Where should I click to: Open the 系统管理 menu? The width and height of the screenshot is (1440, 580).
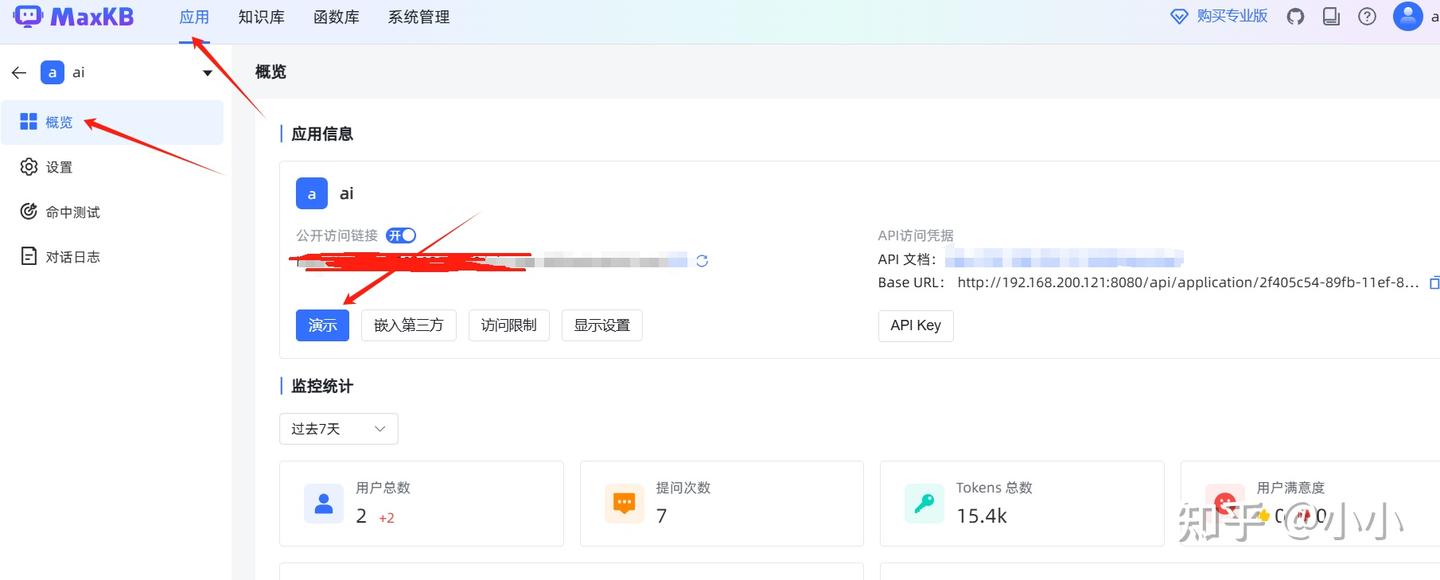419,17
